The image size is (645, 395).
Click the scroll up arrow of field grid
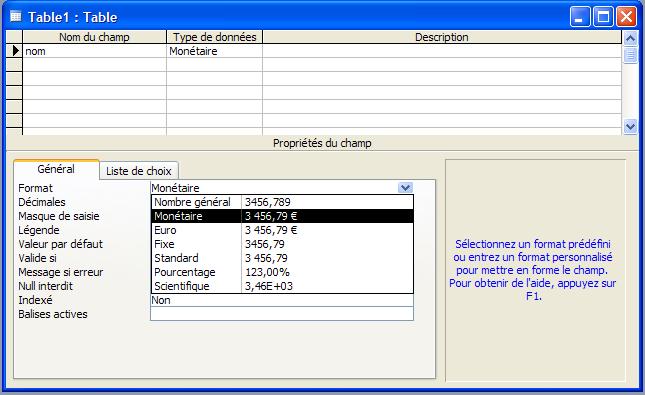[630, 39]
